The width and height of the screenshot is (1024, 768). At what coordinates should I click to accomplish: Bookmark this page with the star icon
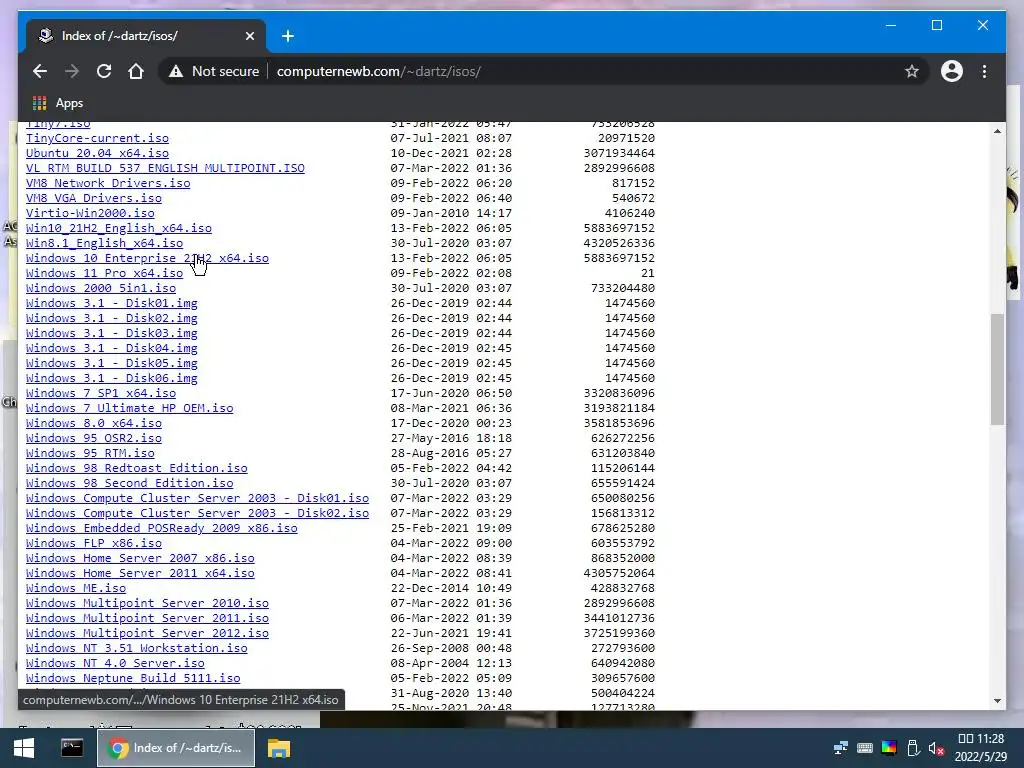912,71
